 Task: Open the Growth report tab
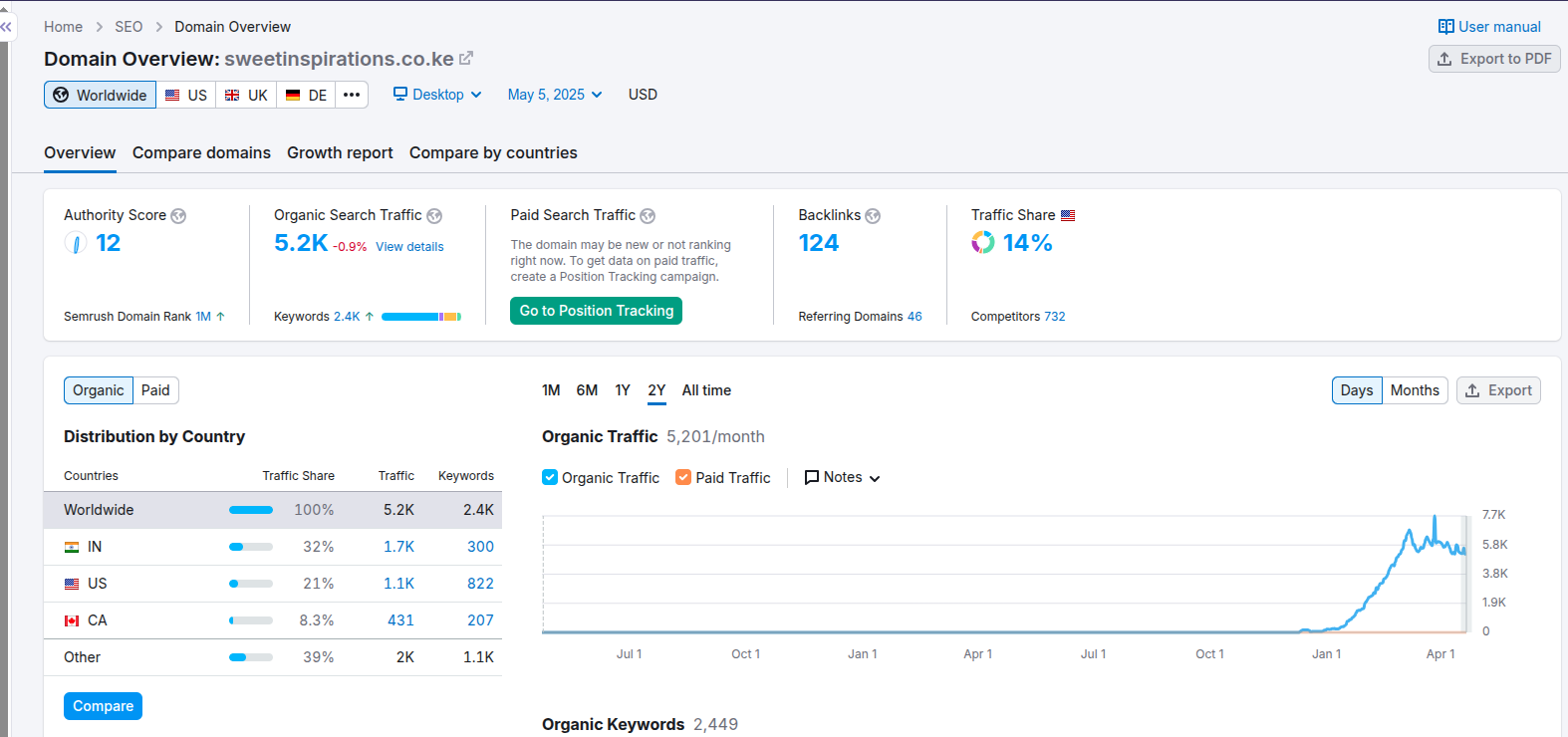340,153
